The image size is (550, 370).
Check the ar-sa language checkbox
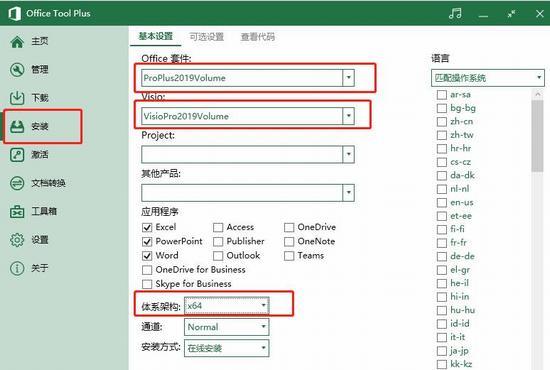coord(442,95)
